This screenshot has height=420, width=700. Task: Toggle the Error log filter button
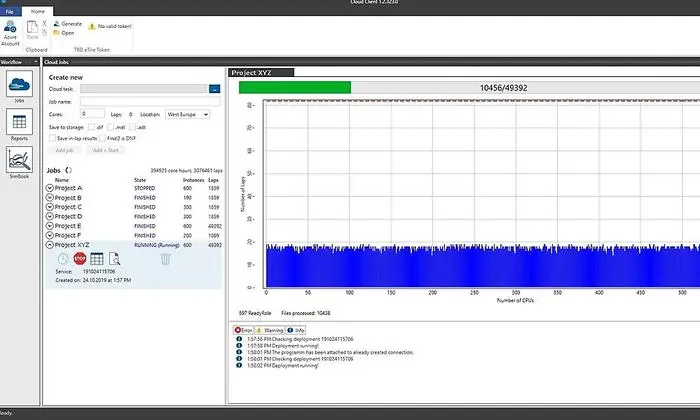tap(244, 329)
